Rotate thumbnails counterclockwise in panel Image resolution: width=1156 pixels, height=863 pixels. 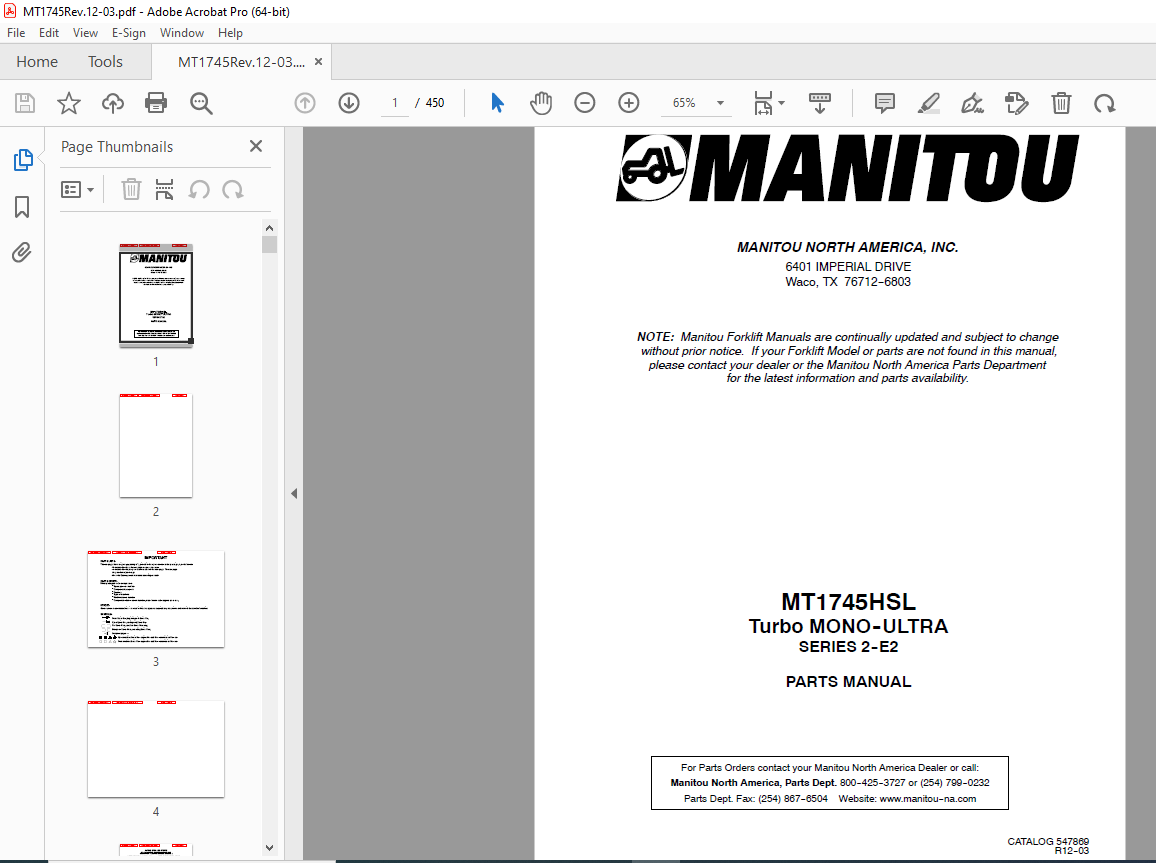pyautogui.click(x=199, y=189)
